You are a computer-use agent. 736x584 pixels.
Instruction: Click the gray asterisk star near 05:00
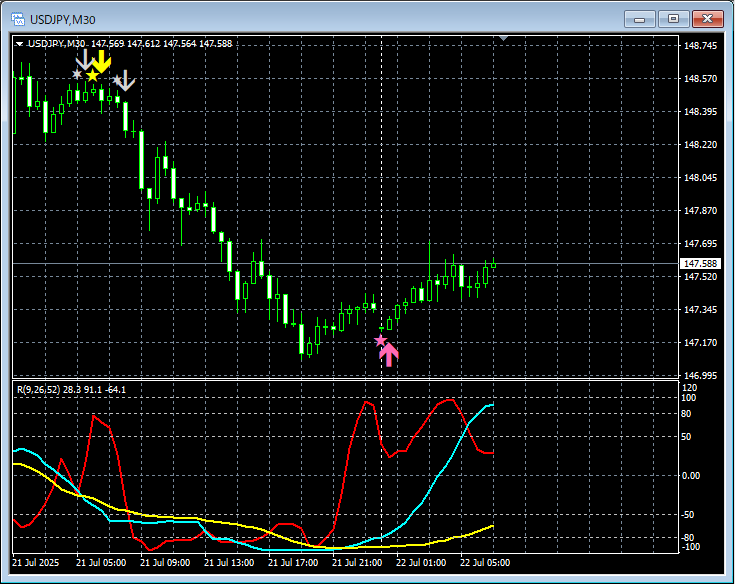tap(77, 74)
